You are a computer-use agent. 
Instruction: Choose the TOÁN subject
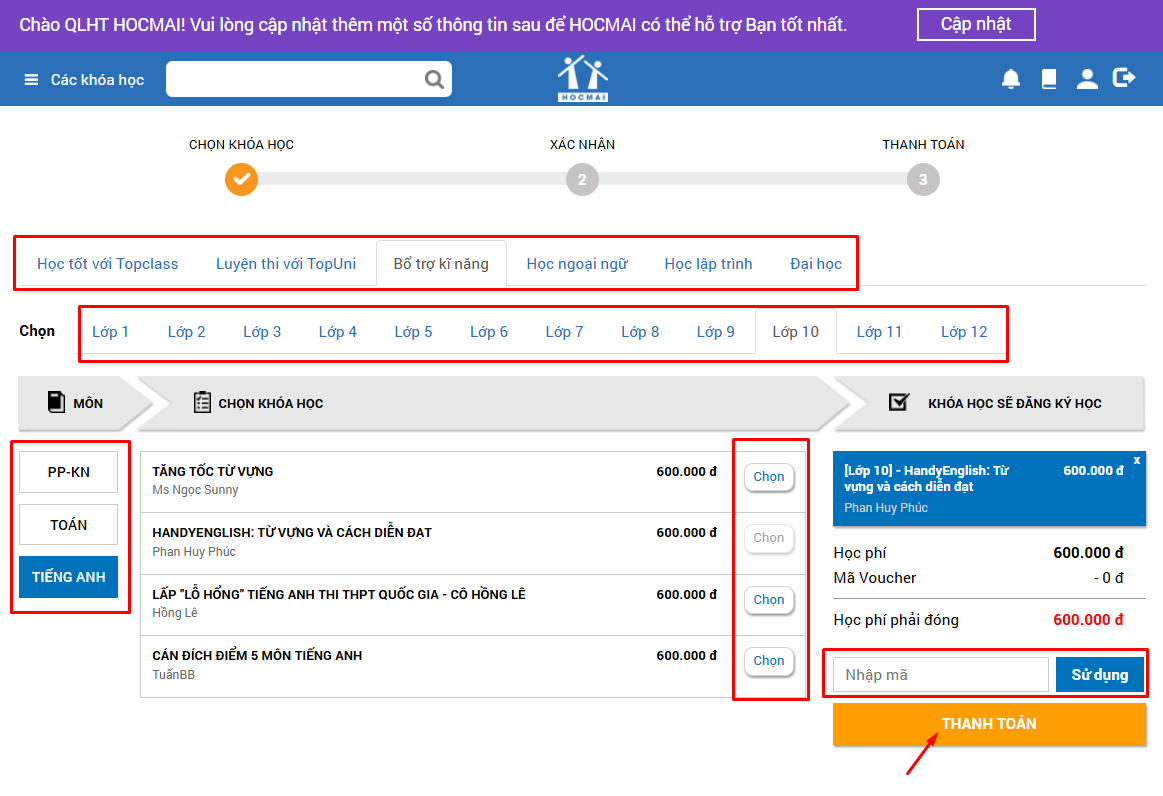coord(68,524)
